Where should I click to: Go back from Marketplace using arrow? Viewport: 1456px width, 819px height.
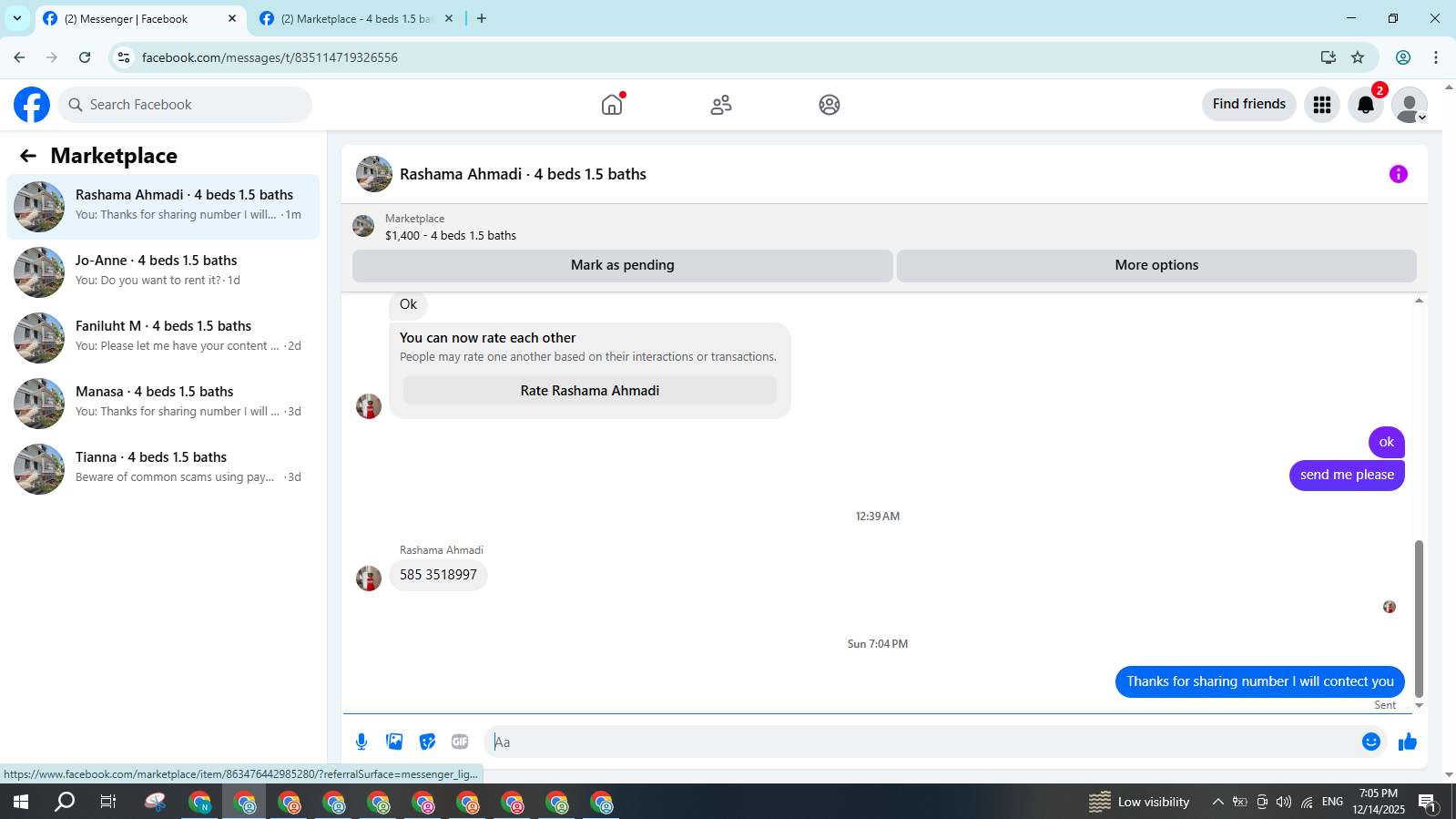pos(28,156)
